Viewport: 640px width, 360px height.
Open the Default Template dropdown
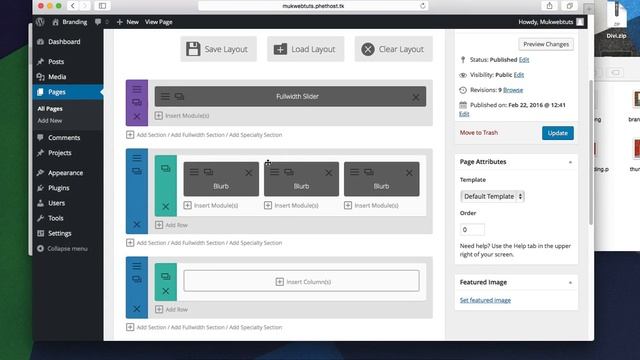tap(492, 196)
